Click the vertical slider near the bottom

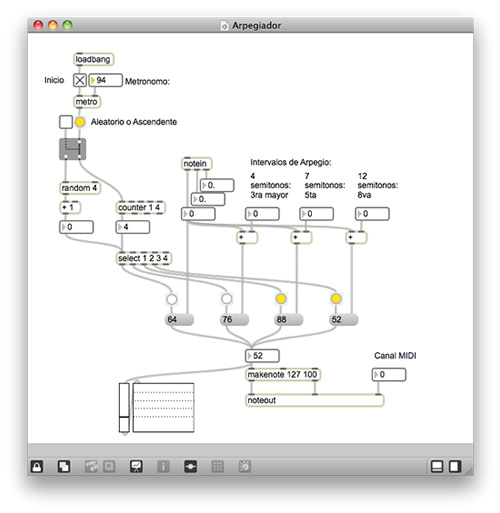click(x=124, y=408)
